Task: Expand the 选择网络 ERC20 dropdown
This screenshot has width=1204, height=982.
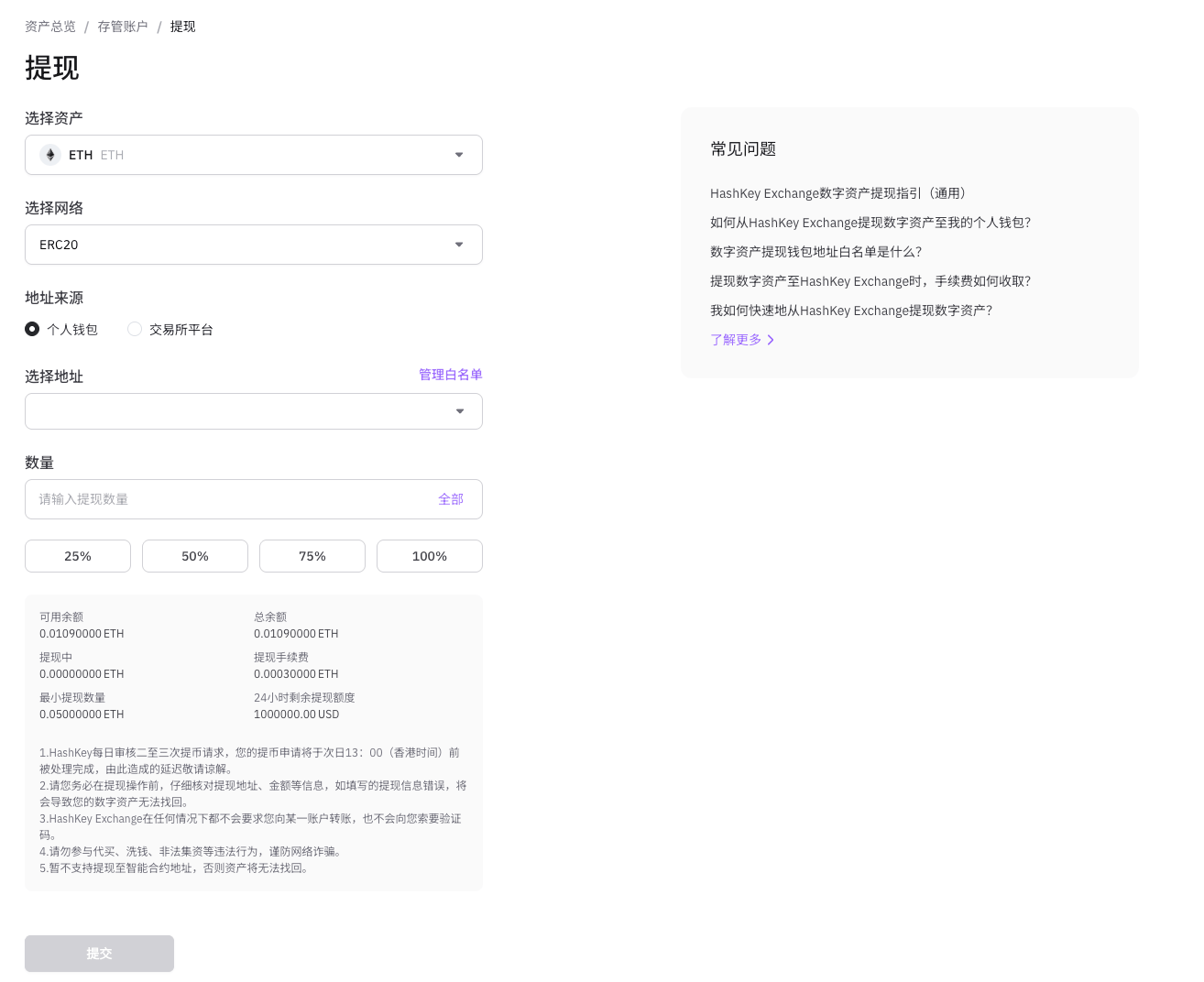Action: (x=254, y=245)
